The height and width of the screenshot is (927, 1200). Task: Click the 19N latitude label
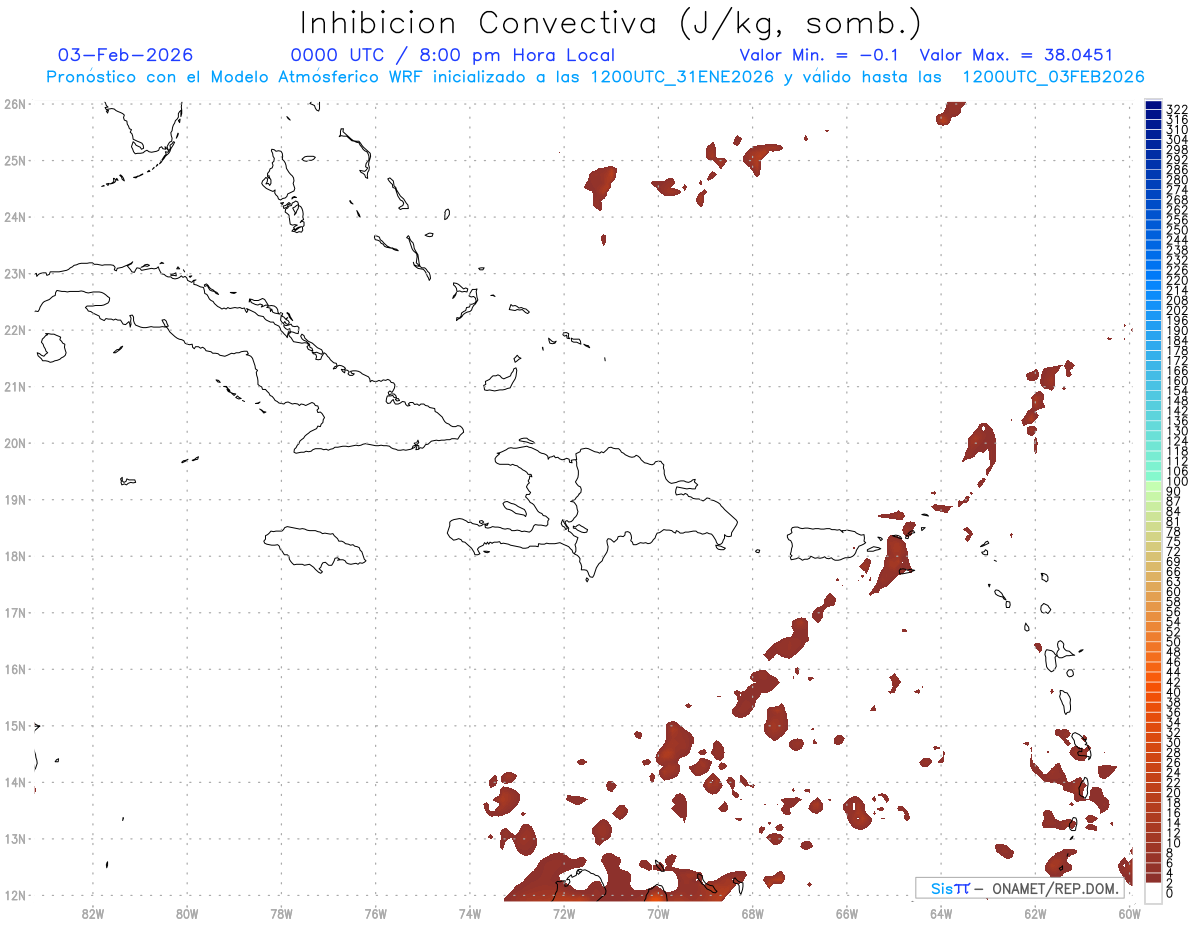coord(14,499)
